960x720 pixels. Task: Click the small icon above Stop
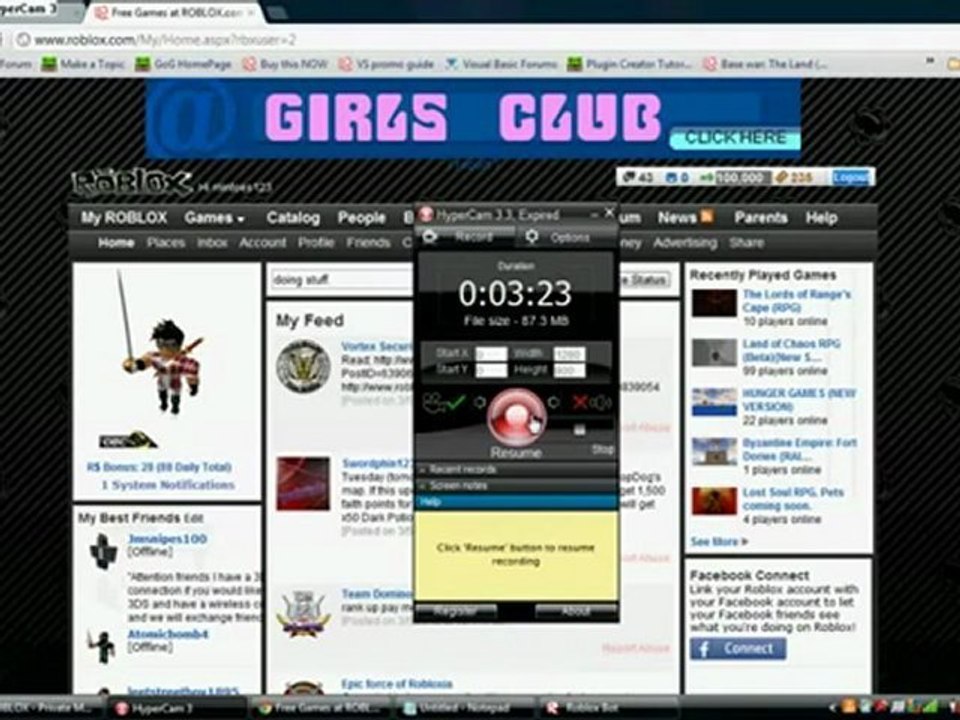579,430
